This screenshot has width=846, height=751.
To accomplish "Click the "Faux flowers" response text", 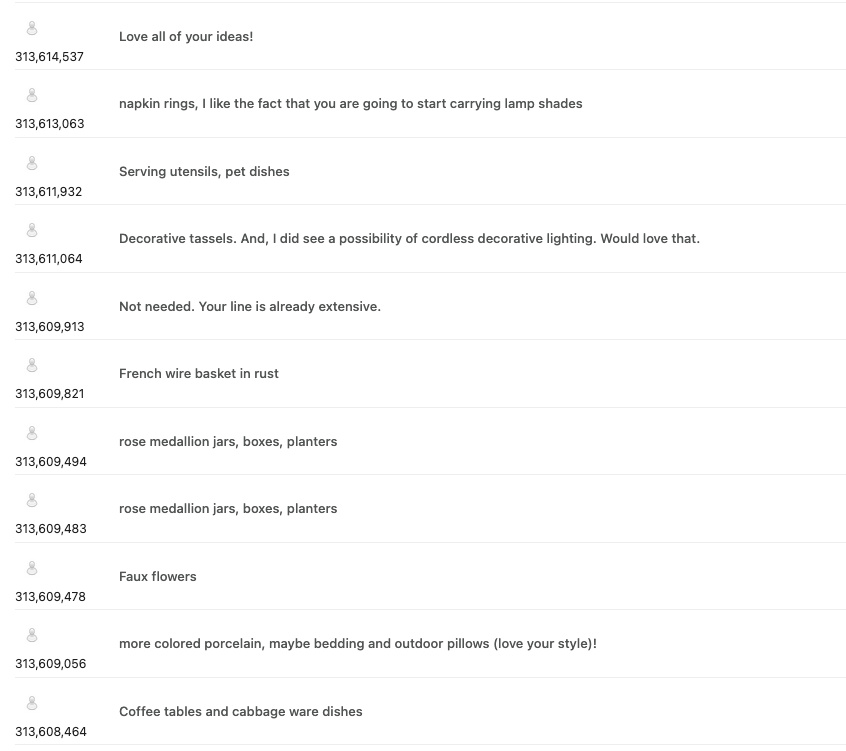I will point(158,577).
